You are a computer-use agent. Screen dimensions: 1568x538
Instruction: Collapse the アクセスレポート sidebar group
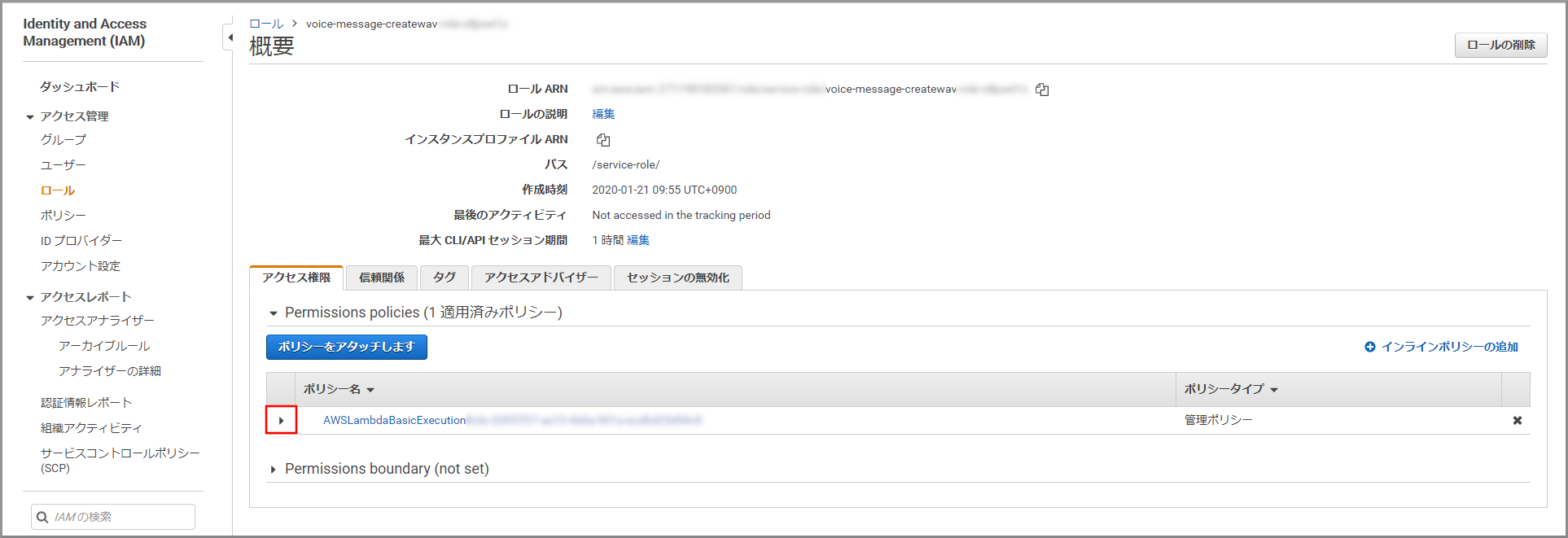click(x=30, y=298)
